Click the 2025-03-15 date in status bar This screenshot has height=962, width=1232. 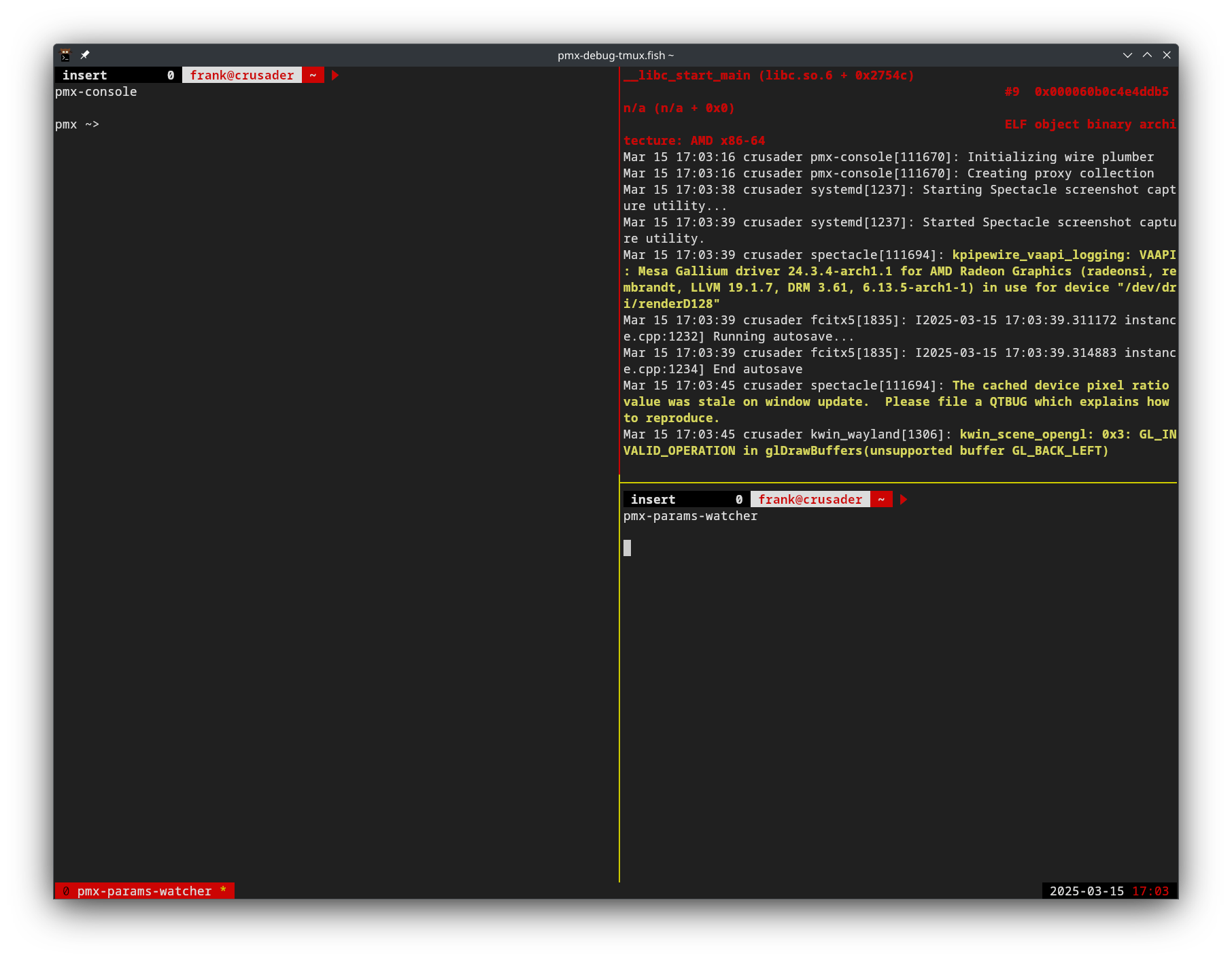(x=1086, y=891)
